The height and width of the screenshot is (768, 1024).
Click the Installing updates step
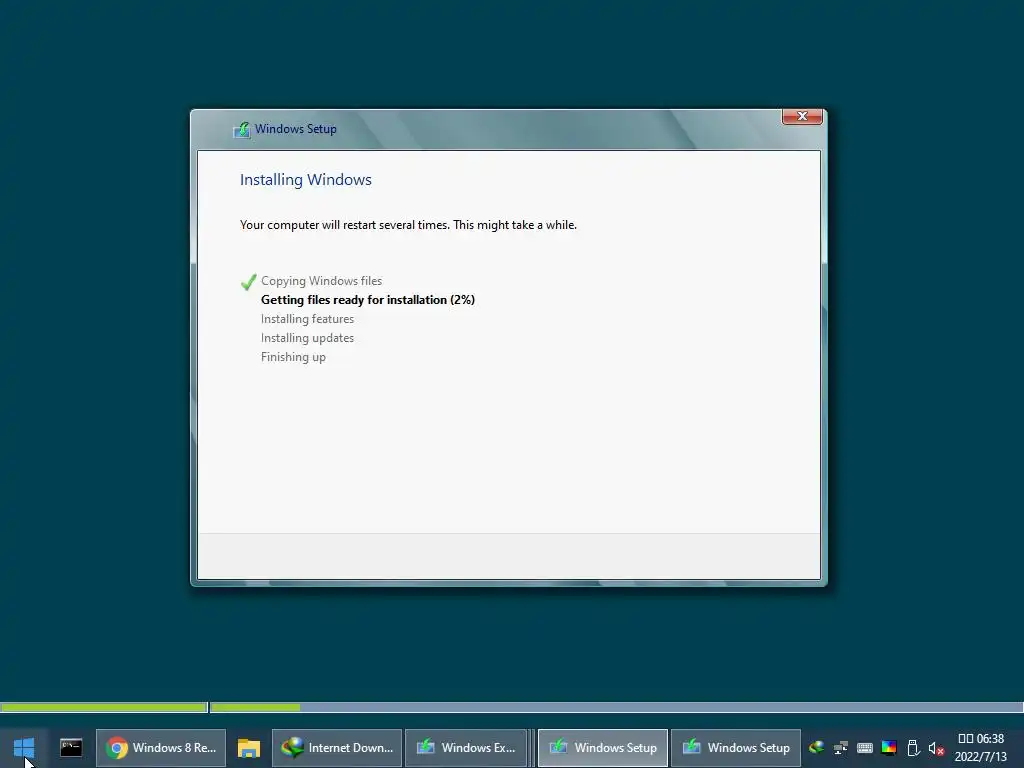(x=308, y=338)
